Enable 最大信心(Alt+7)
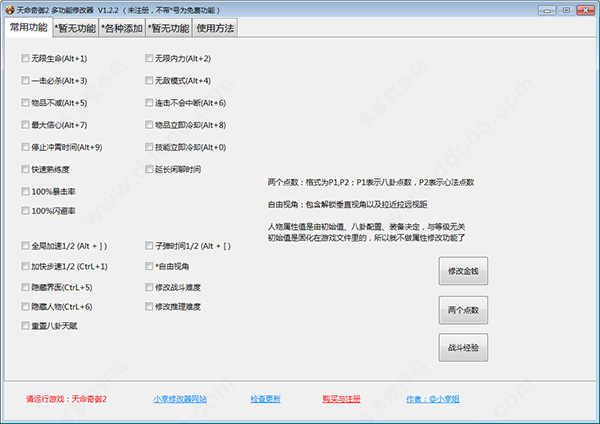The width and height of the screenshot is (600, 424). coord(25,125)
